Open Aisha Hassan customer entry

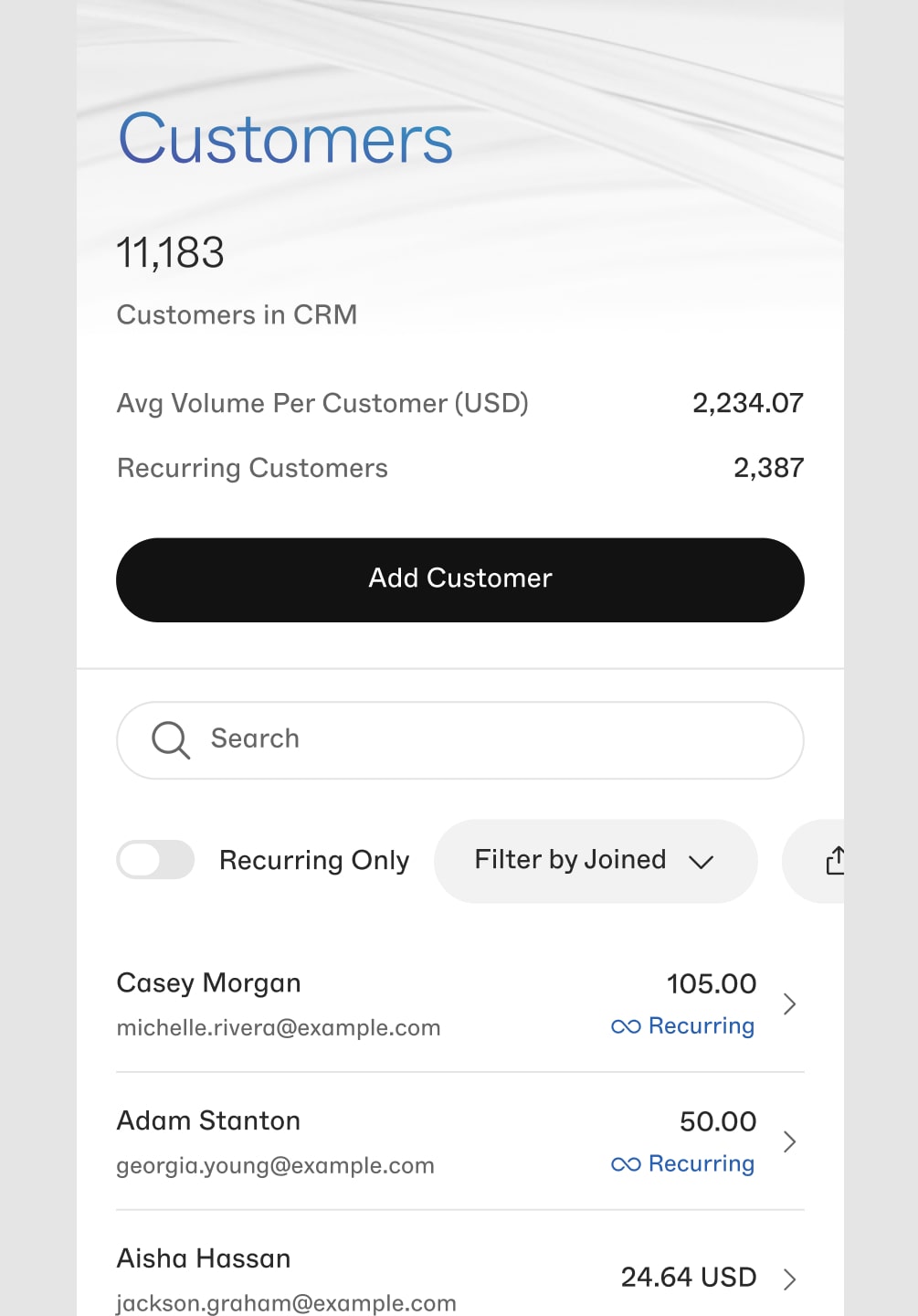click(460, 1270)
